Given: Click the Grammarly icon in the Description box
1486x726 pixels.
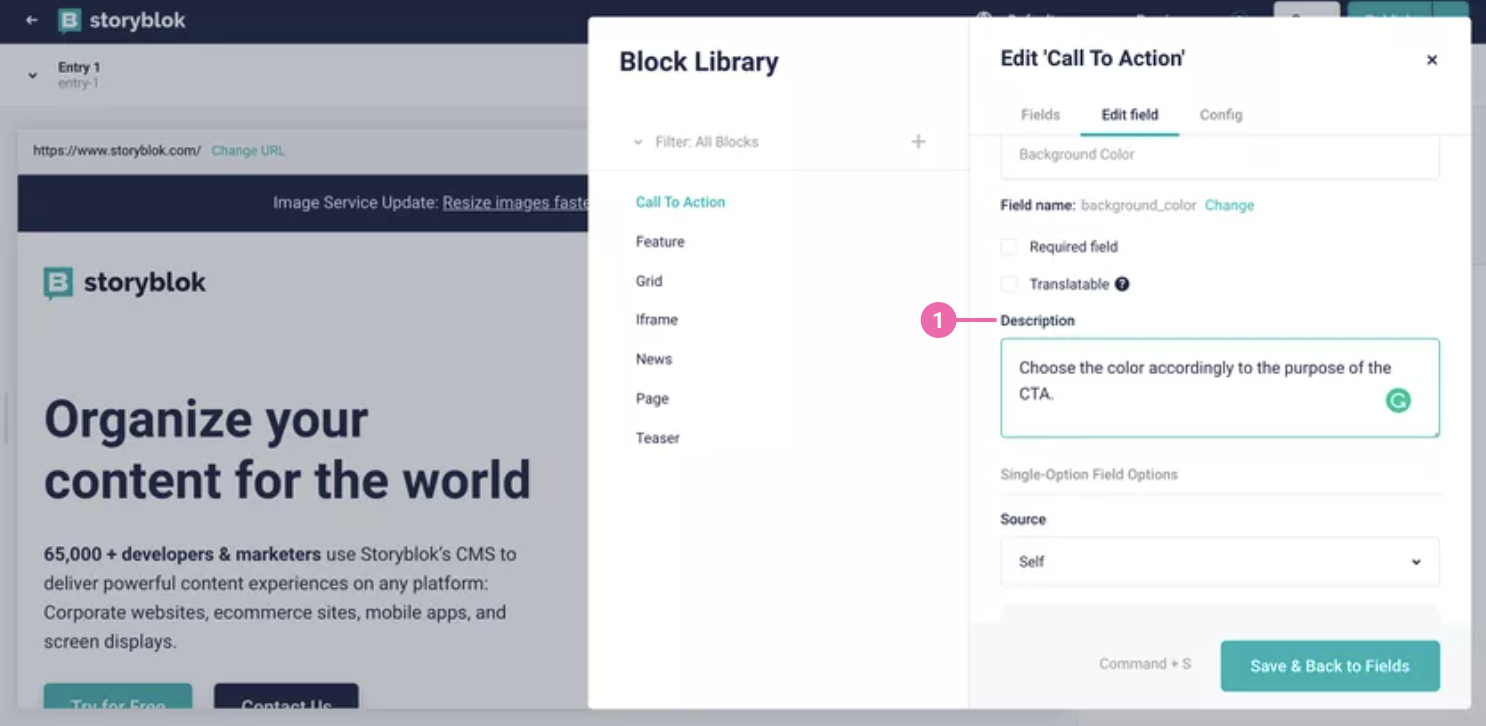Looking at the screenshot, I should tap(1397, 398).
